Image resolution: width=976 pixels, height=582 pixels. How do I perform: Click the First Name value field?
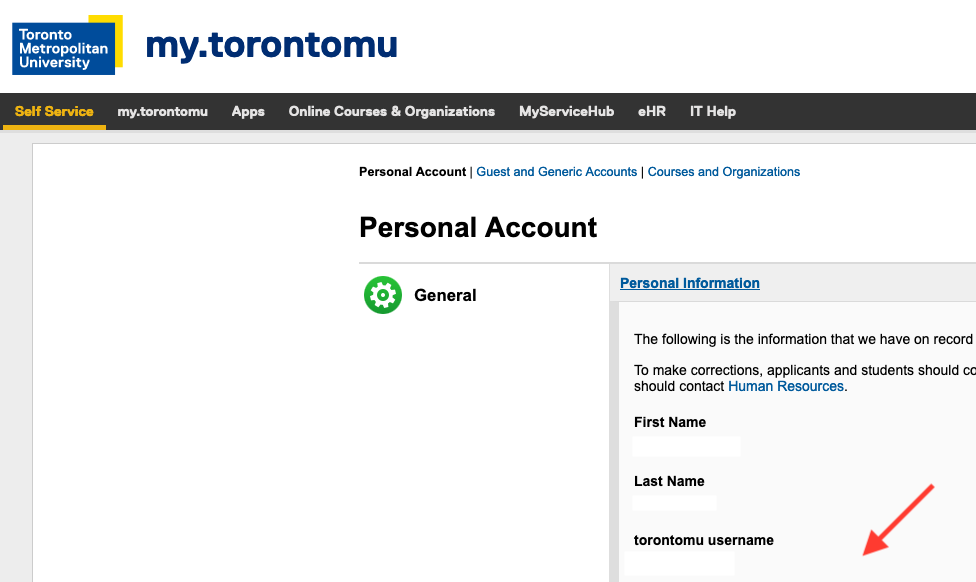pyautogui.click(x=687, y=446)
